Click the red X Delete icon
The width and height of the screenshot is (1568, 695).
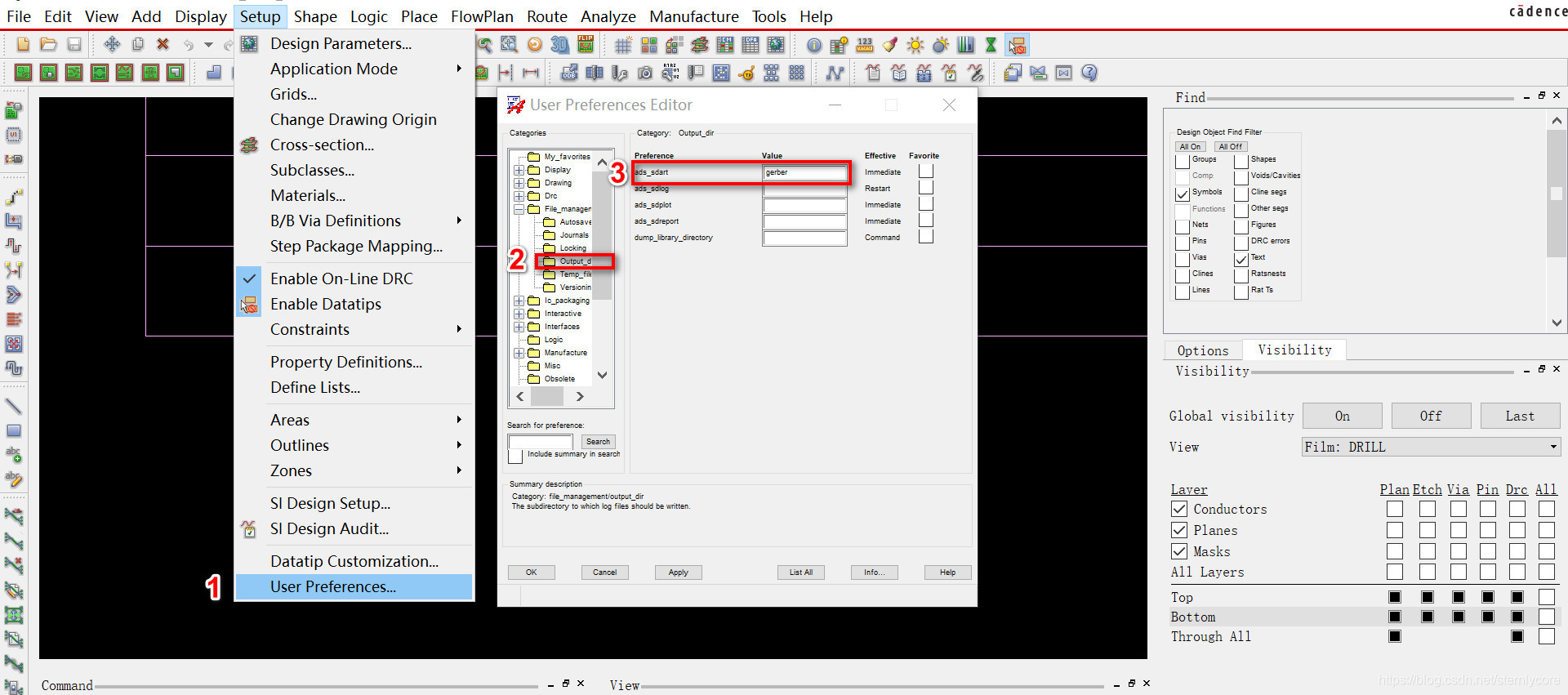click(163, 45)
